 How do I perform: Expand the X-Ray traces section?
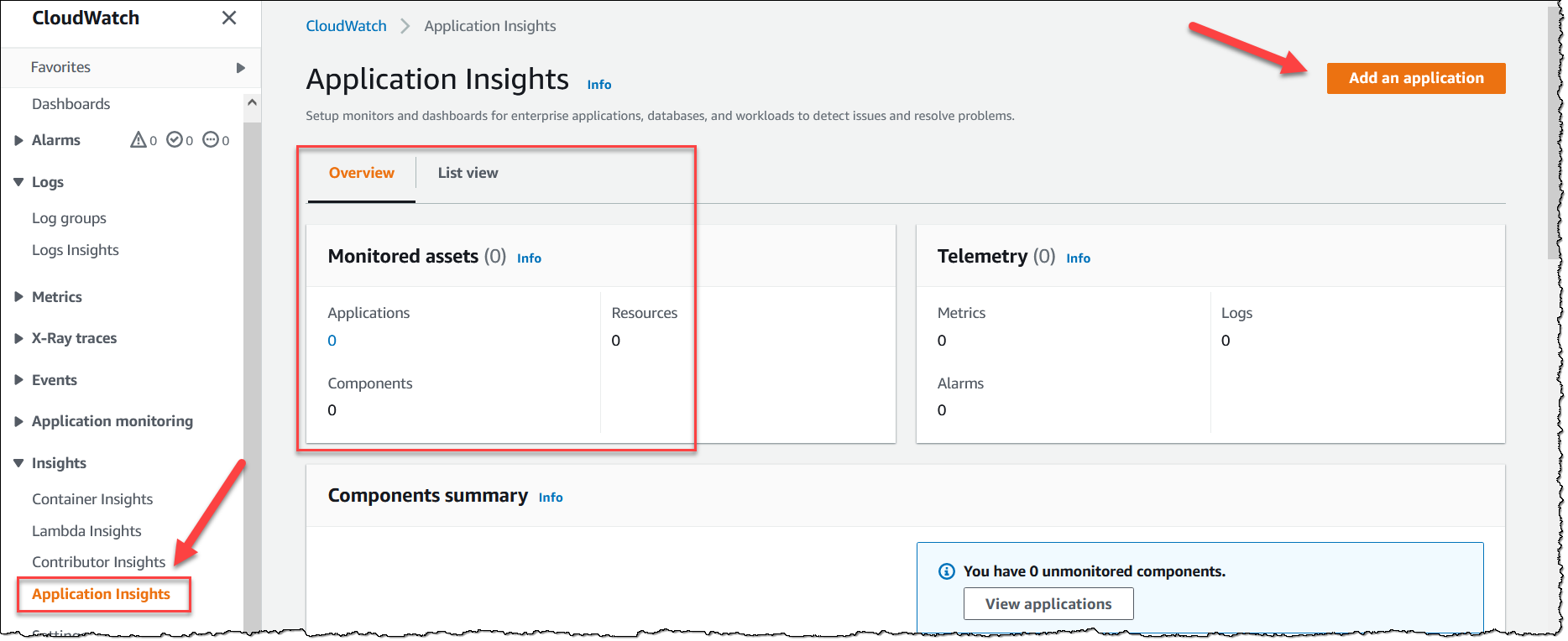tap(18, 338)
